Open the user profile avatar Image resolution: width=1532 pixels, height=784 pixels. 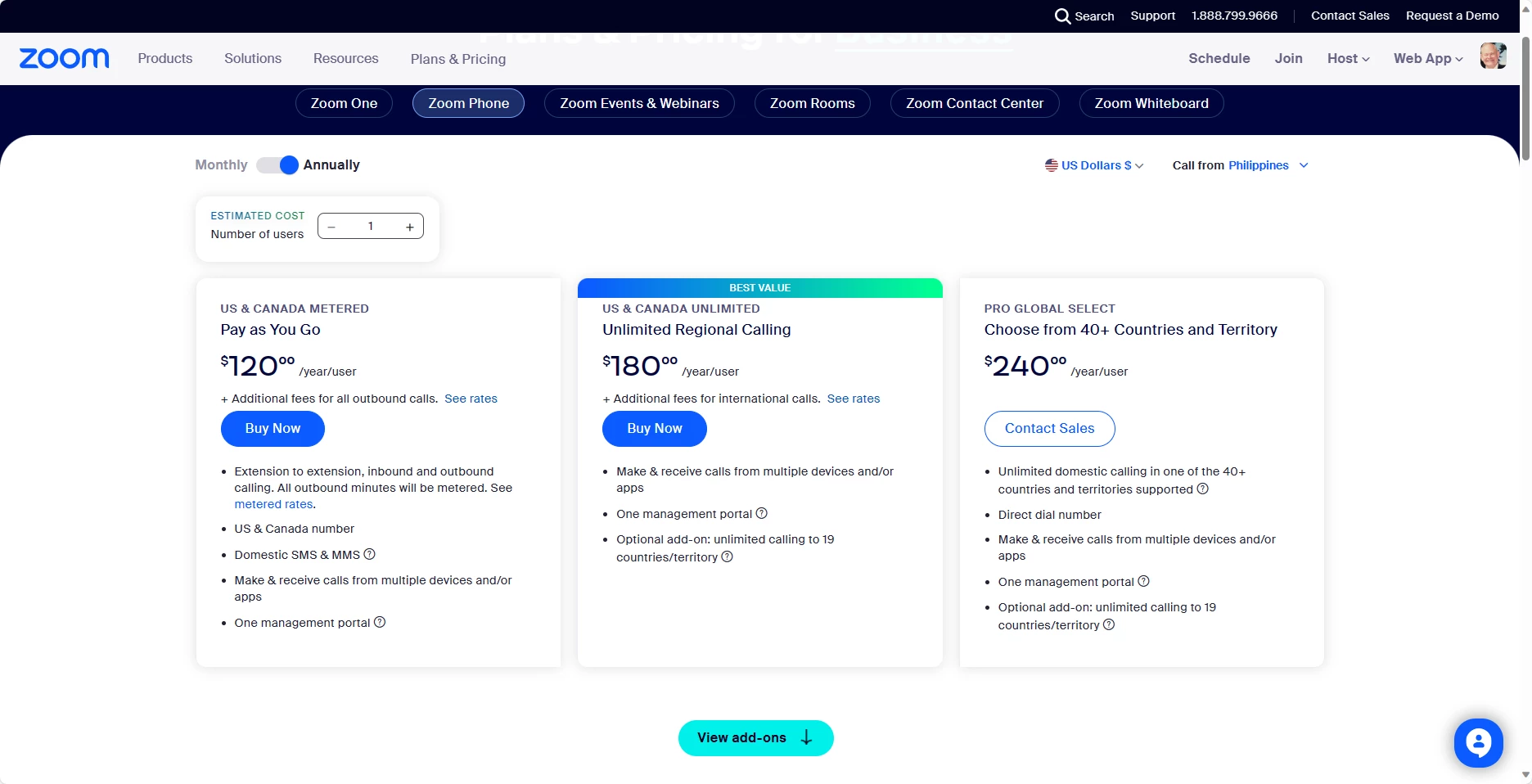1493,56
